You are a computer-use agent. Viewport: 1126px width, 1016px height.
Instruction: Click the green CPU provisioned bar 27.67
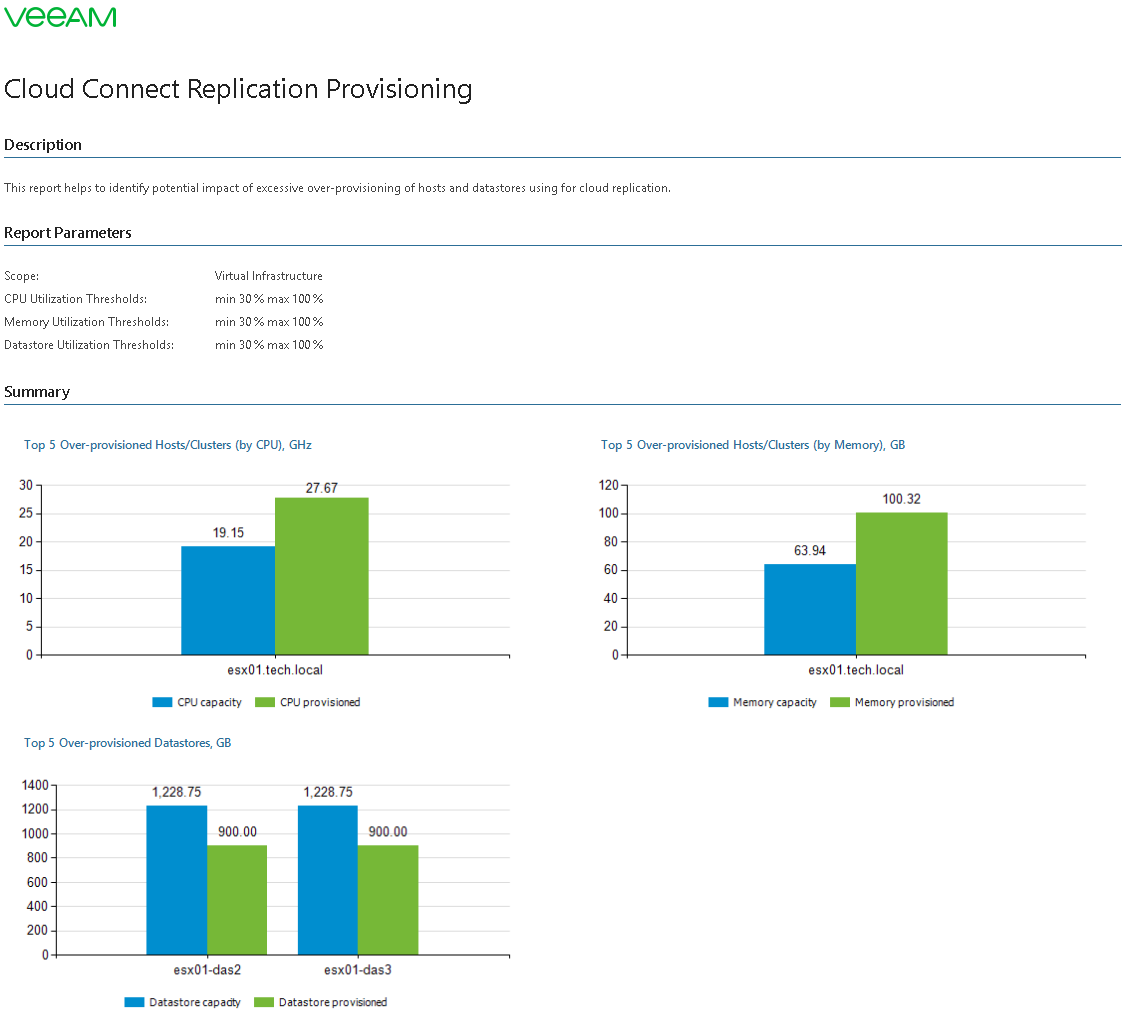click(x=322, y=576)
